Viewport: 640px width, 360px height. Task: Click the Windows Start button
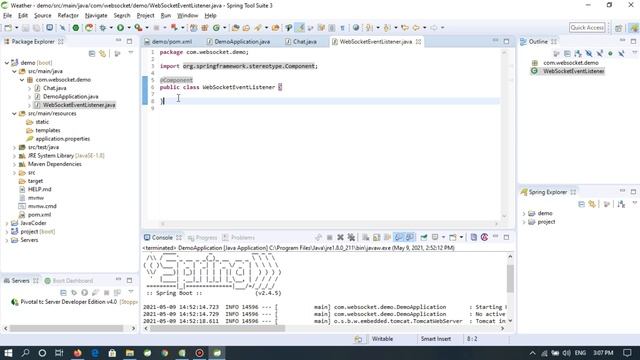(8, 353)
